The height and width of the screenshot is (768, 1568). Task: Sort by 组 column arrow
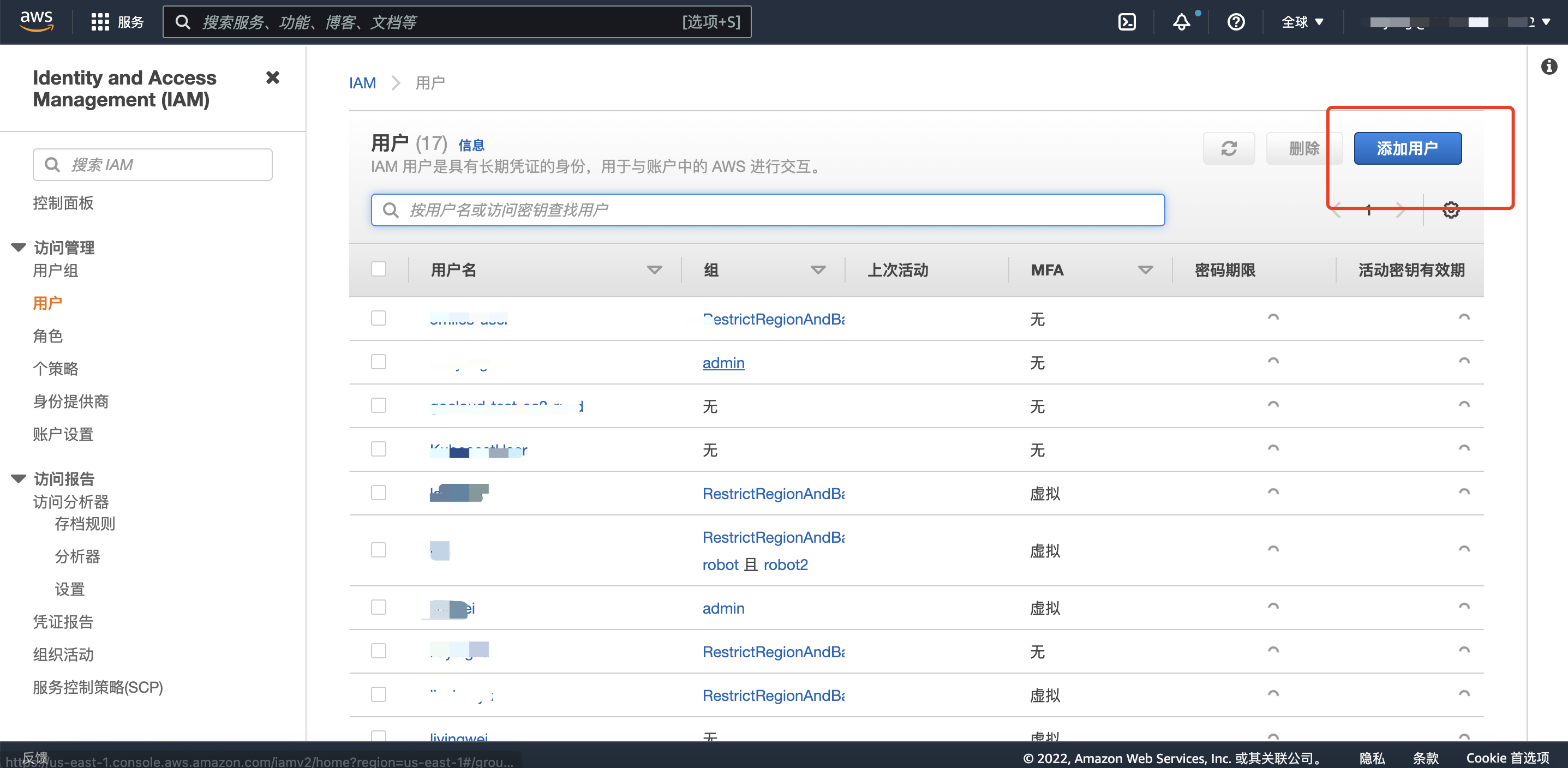click(x=818, y=269)
